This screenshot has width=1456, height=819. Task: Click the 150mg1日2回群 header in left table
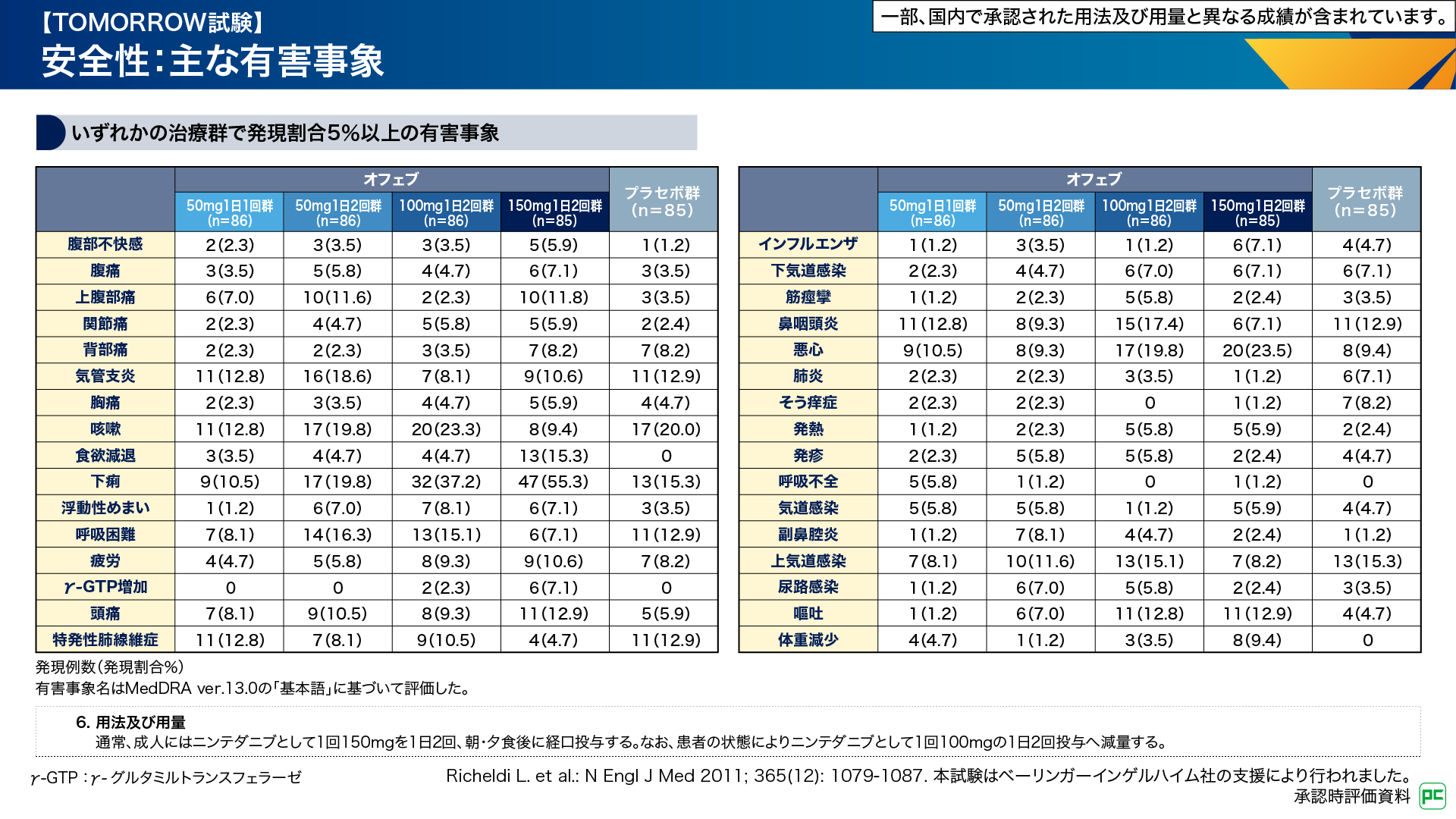click(x=554, y=212)
